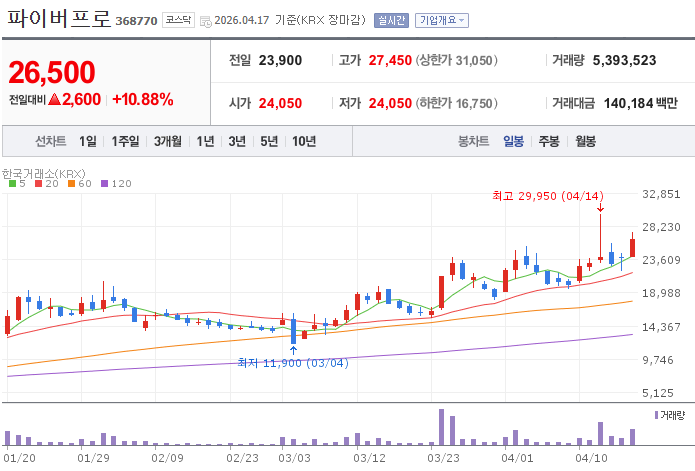Select the 일봉 daily candle tab
Image resolution: width=695 pixels, height=471 pixels.
coord(513,141)
